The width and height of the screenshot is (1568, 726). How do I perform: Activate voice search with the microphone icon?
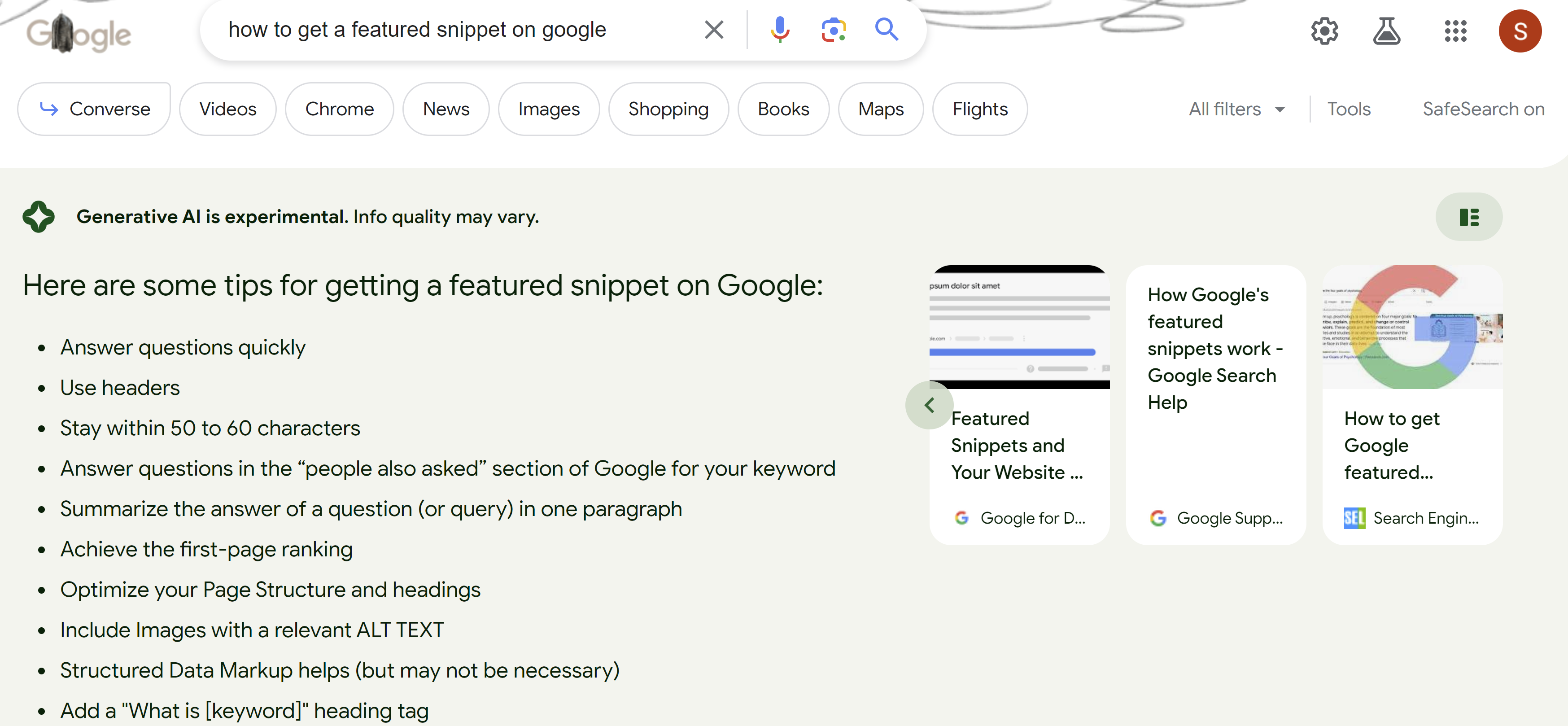(780, 29)
